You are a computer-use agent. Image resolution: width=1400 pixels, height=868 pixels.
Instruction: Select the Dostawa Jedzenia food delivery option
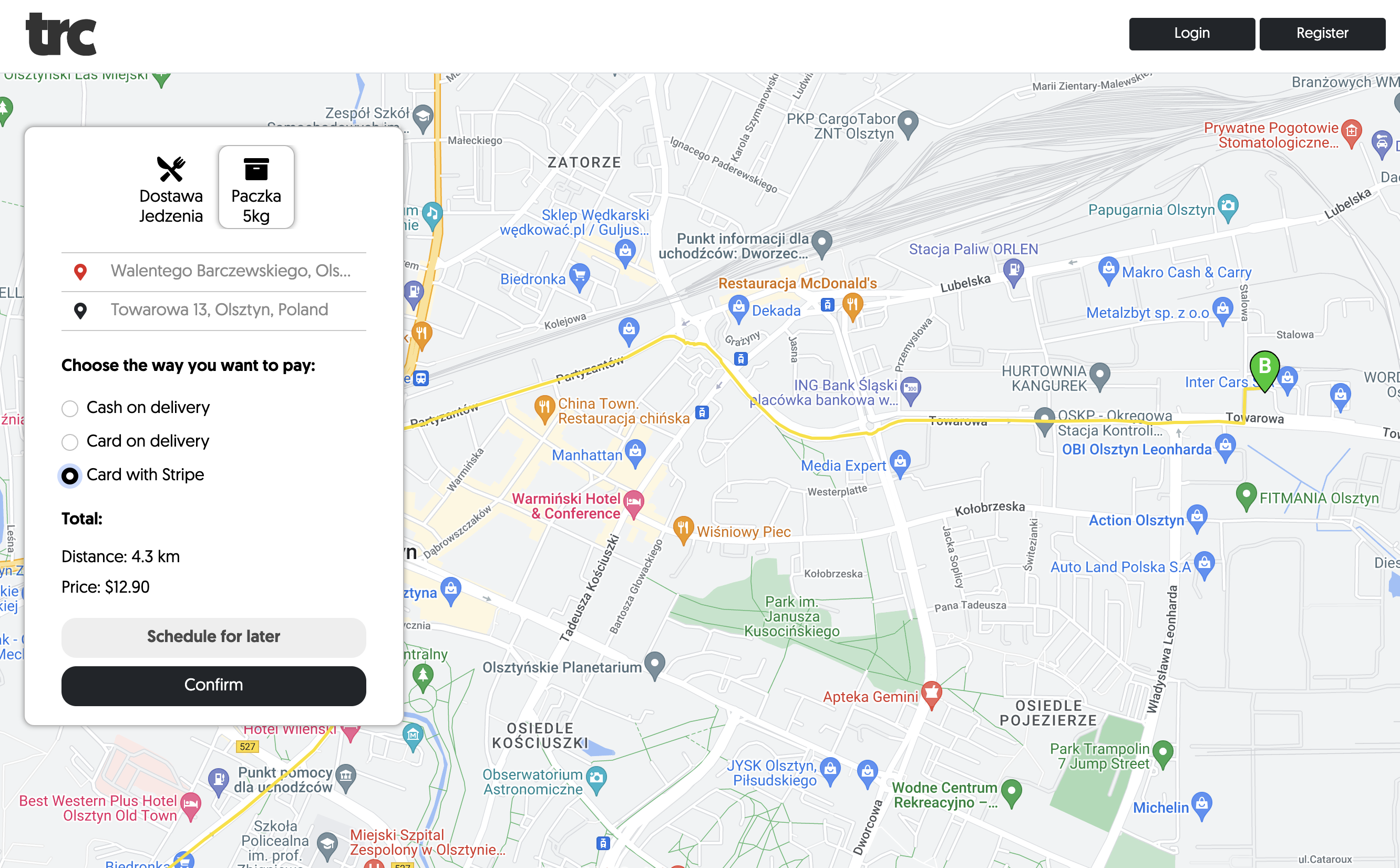tap(171, 188)
